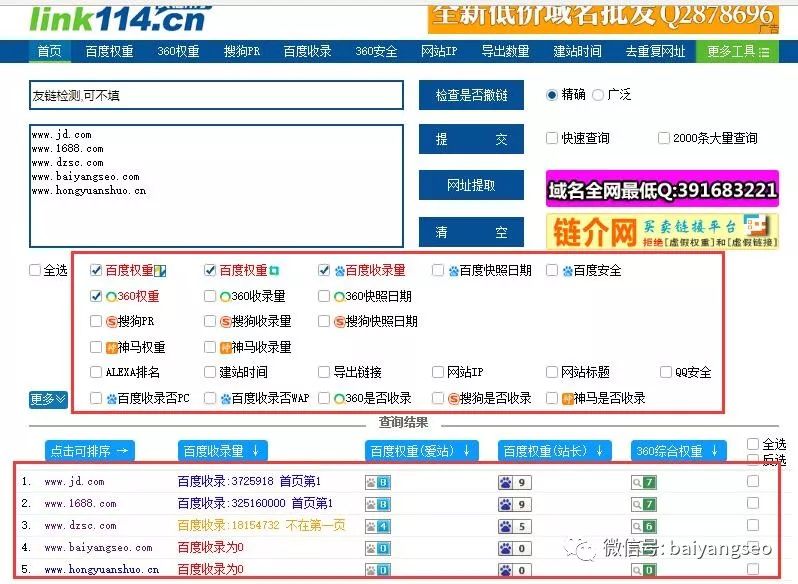
Task: Open the www.dzsc.com result link
Action: 80,525
